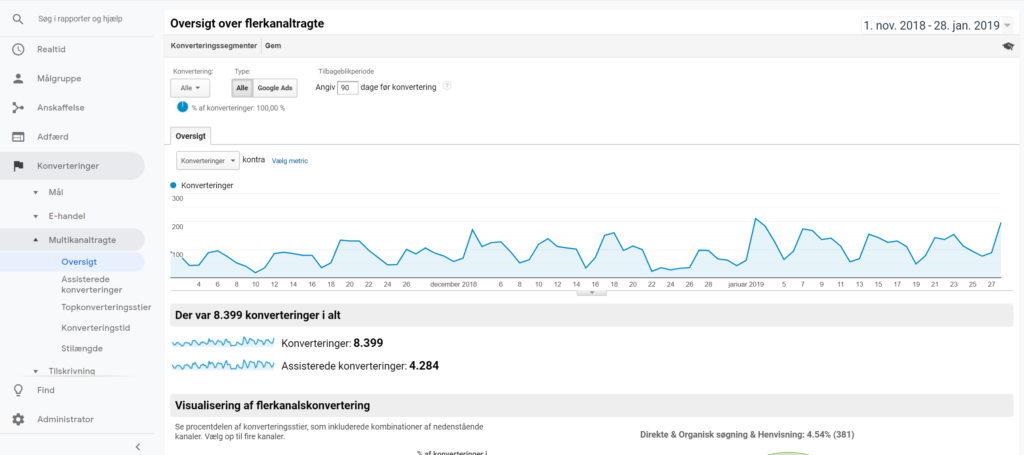Open Konvertering Alle dropdown
The width and height of the screenshot is (1024, 455).
pyautogui.click(x=190, y=87)
